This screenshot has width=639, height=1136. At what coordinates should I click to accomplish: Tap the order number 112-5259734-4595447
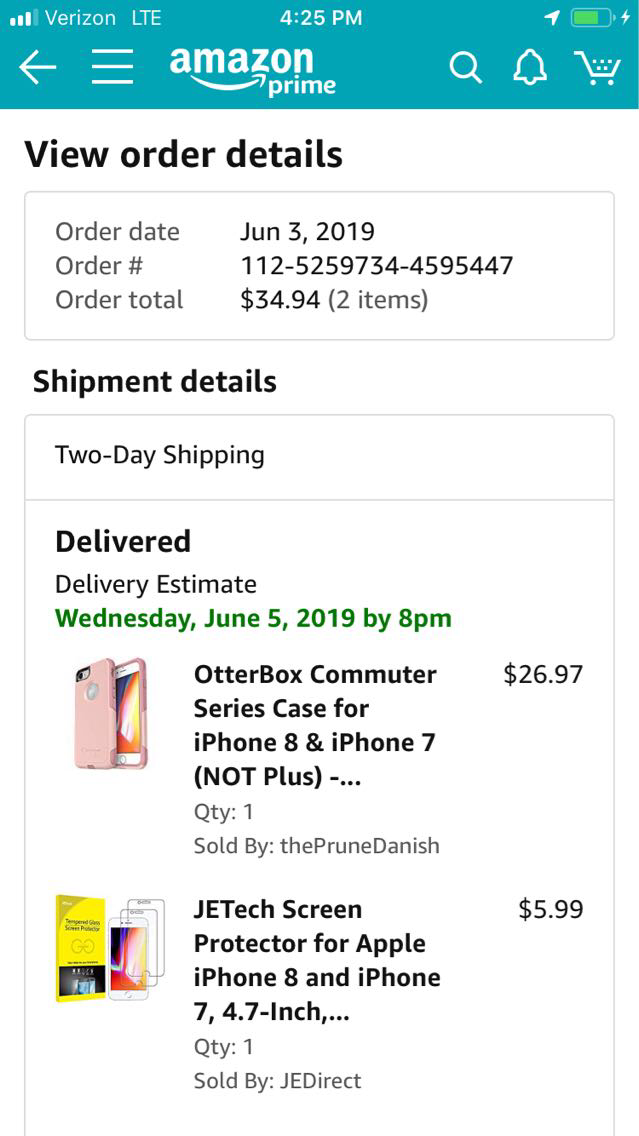coord(376,266)
